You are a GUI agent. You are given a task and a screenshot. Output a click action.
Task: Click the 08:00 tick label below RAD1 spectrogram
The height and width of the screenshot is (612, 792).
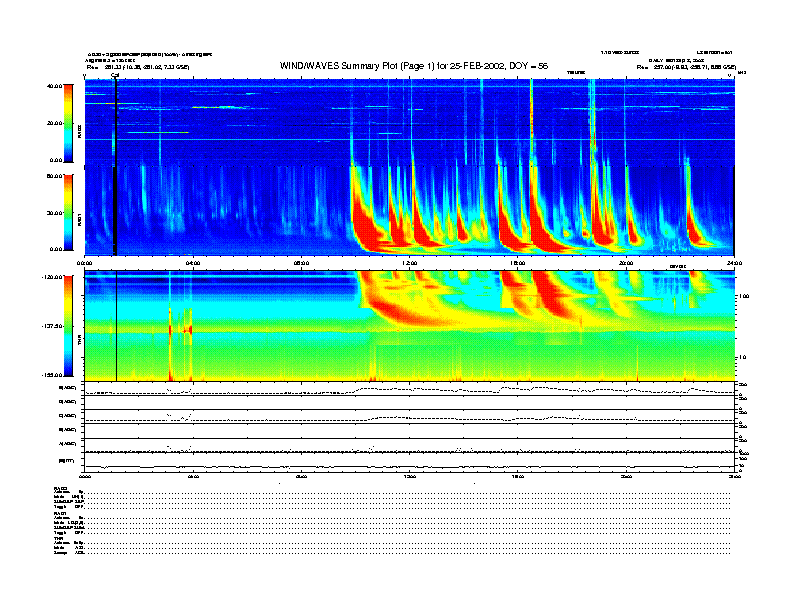pos(302,263)
